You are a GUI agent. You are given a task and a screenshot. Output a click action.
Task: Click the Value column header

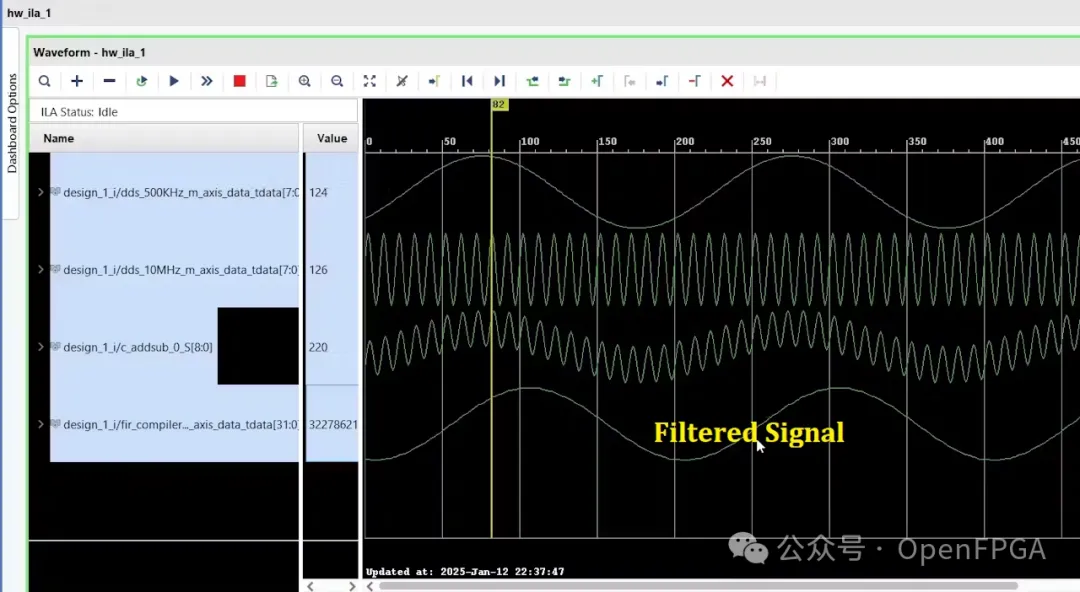(331, 138)
